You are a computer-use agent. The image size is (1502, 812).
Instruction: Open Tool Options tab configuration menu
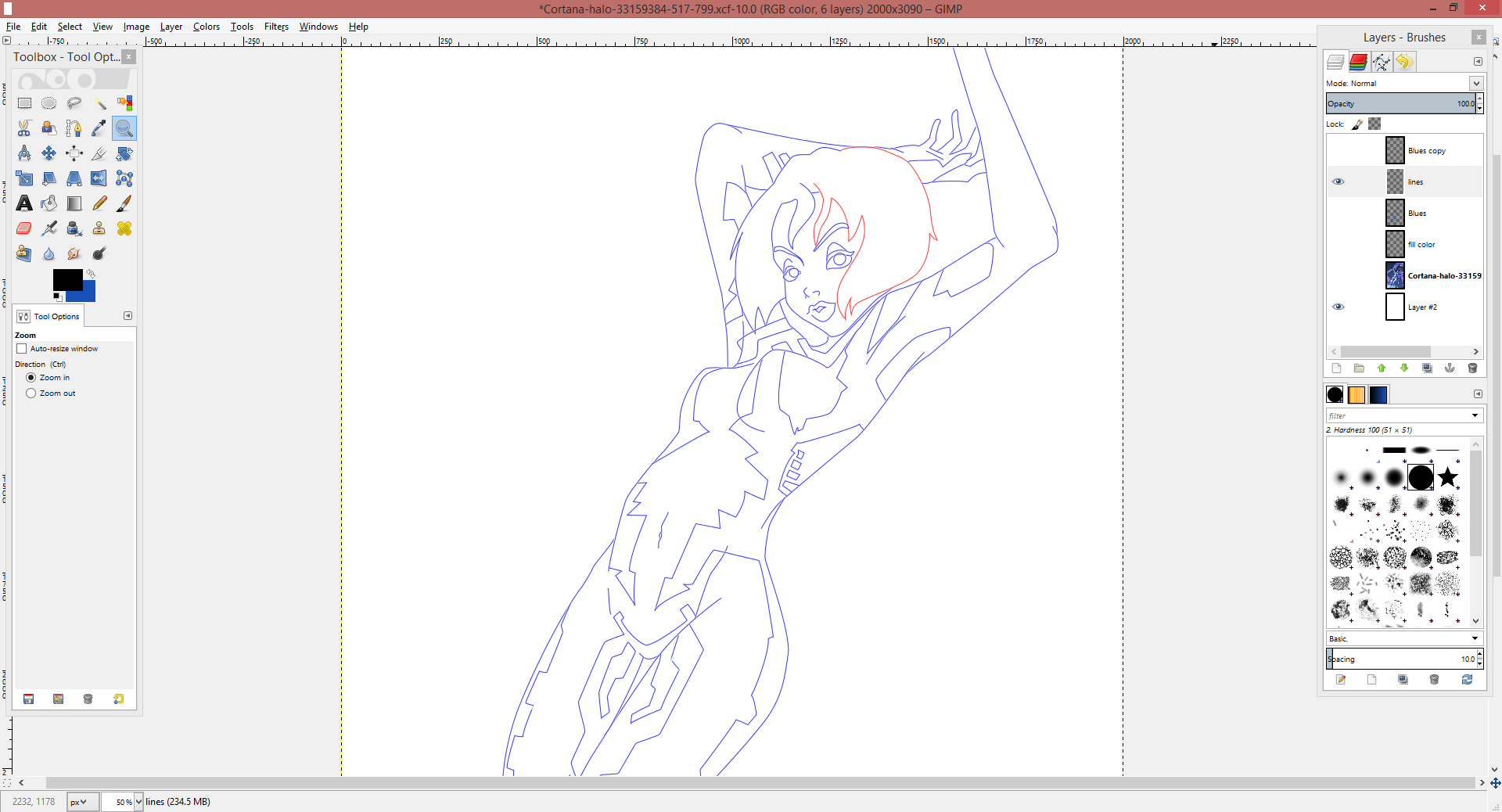[128, 316]
